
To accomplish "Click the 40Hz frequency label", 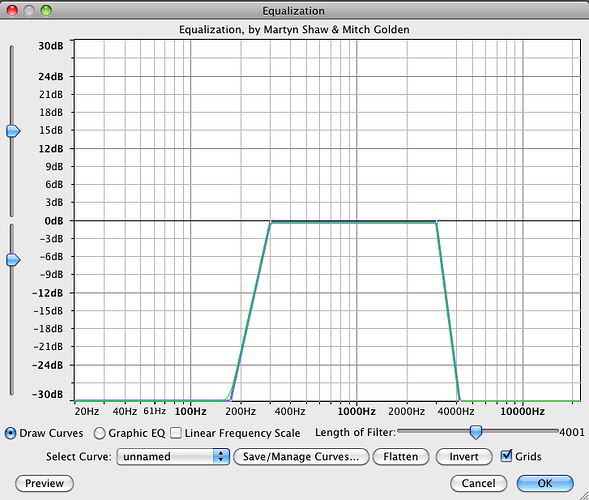I will coord(125,412).
